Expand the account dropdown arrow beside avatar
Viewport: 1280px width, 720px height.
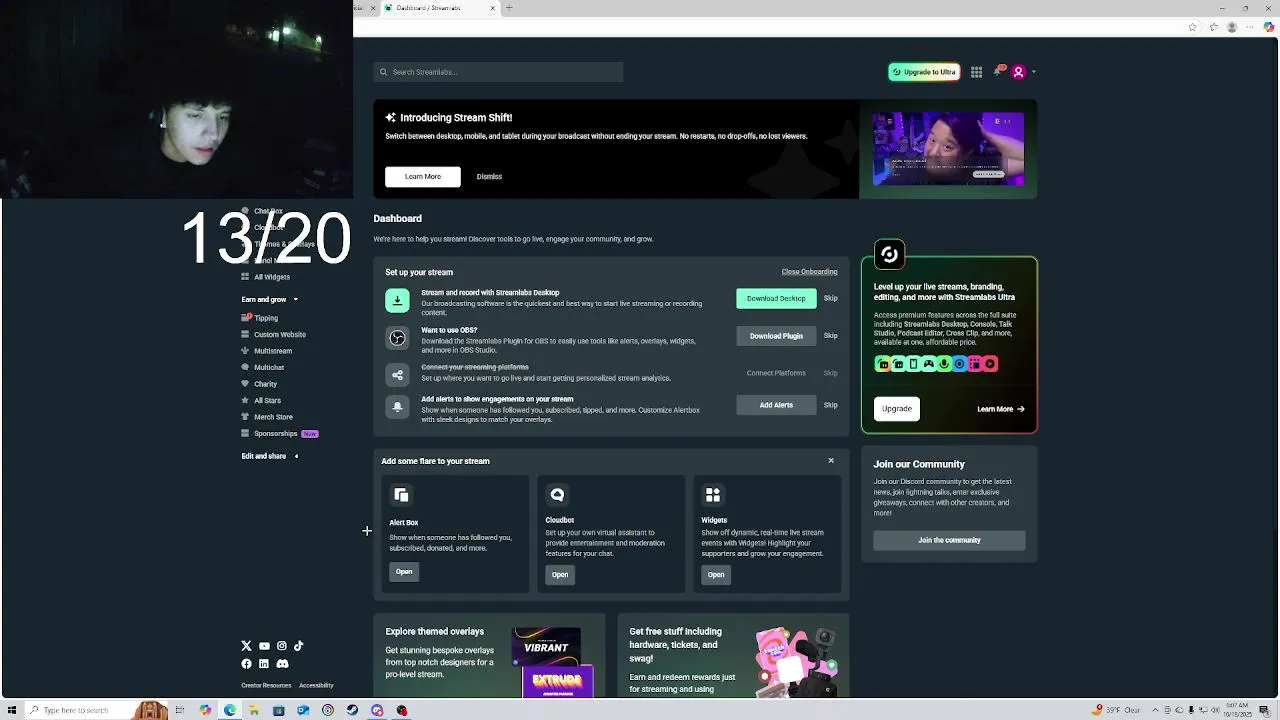coord(1033,72)
